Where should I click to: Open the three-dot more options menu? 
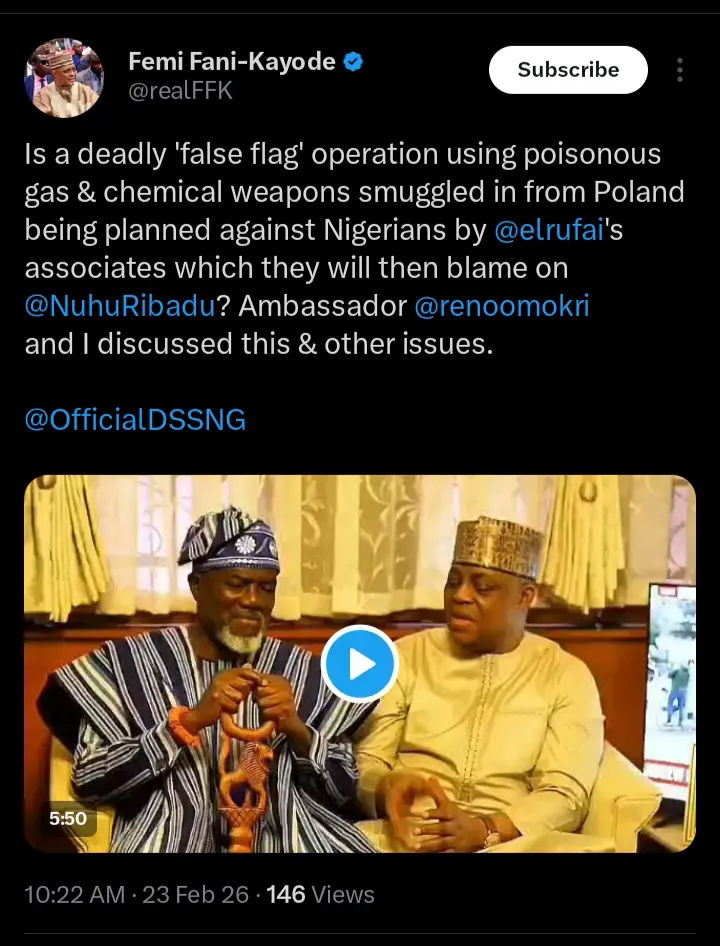coord(680,70)
